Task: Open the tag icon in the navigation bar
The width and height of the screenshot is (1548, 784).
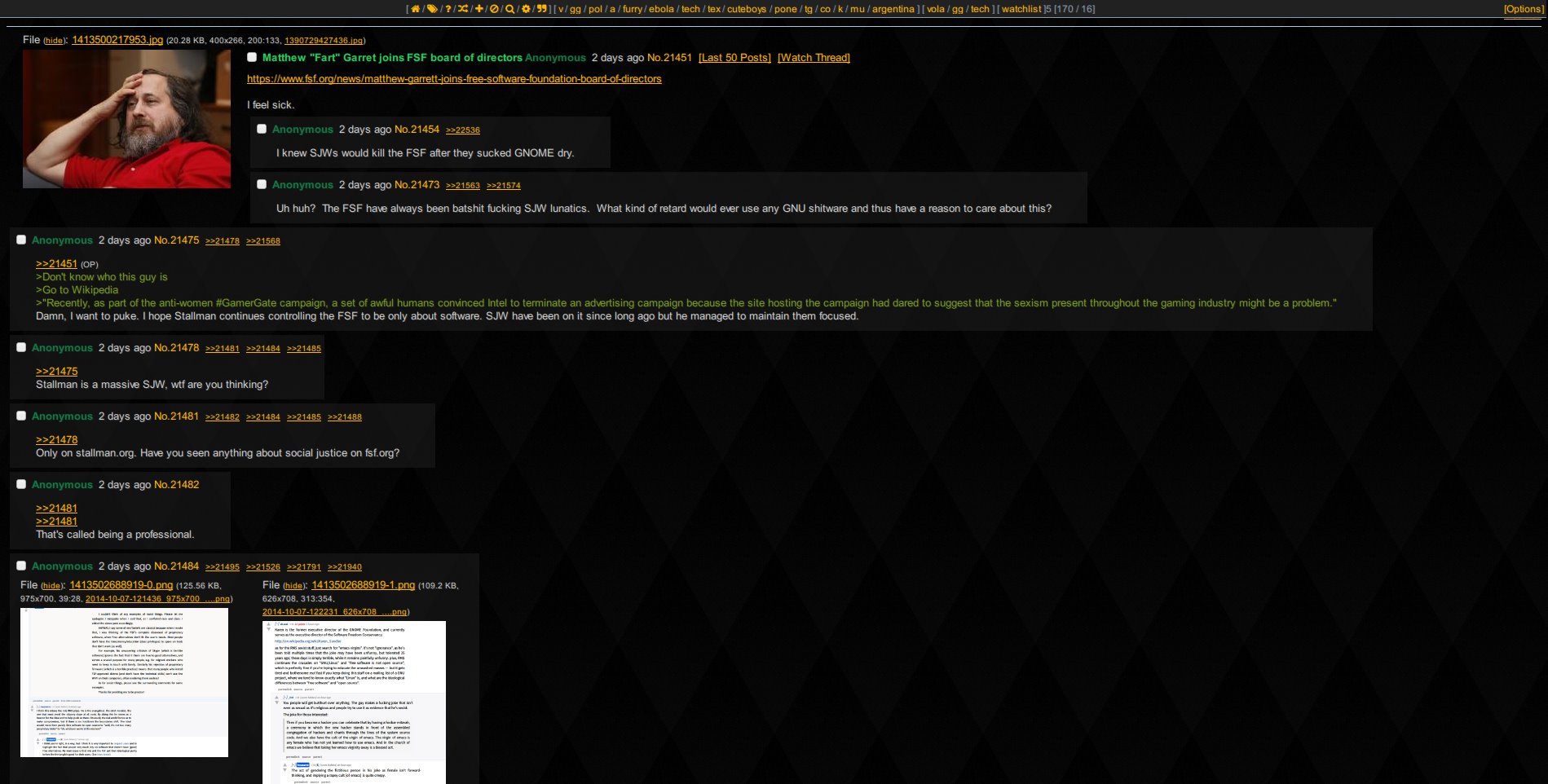Action: coord(433,8)
